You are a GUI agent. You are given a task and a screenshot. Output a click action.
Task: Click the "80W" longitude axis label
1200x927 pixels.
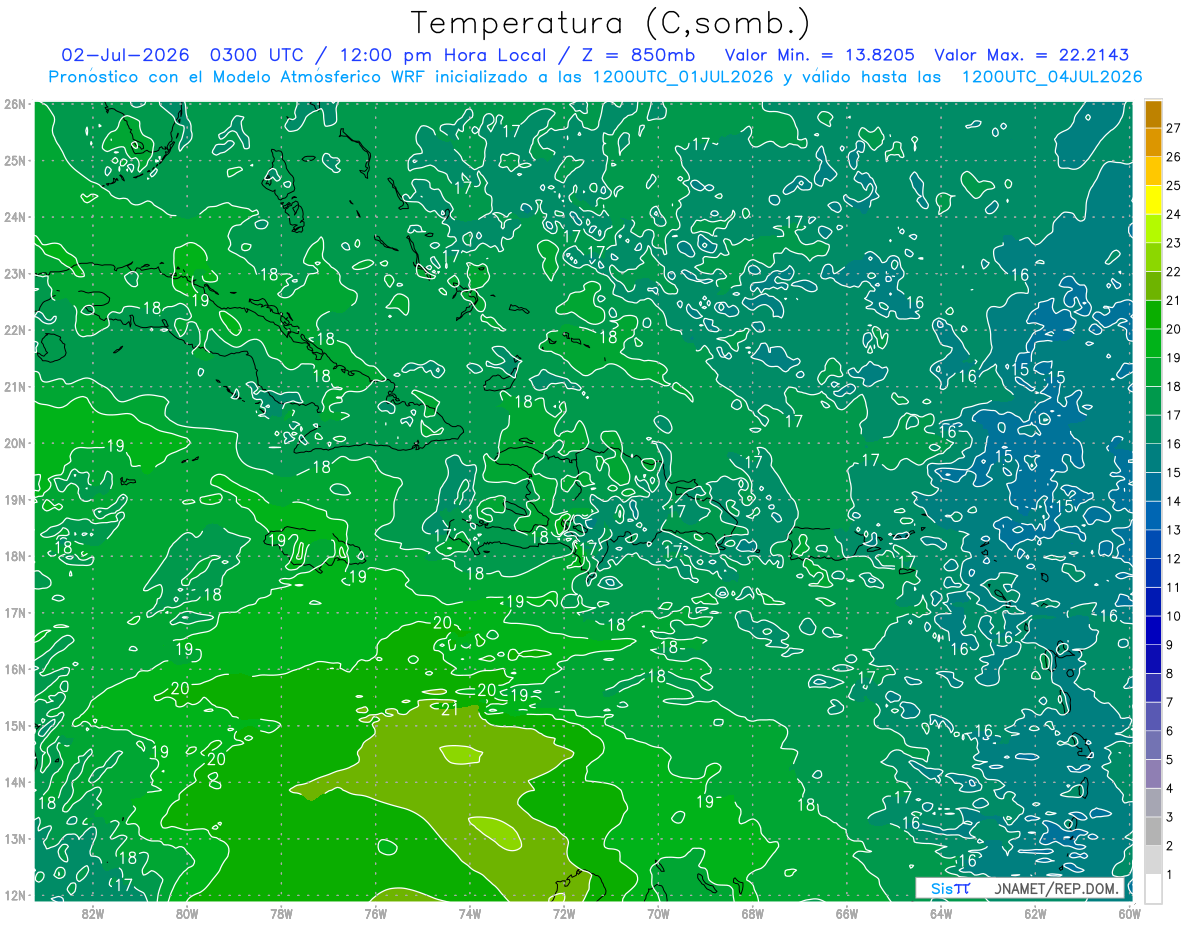point(187,912)
